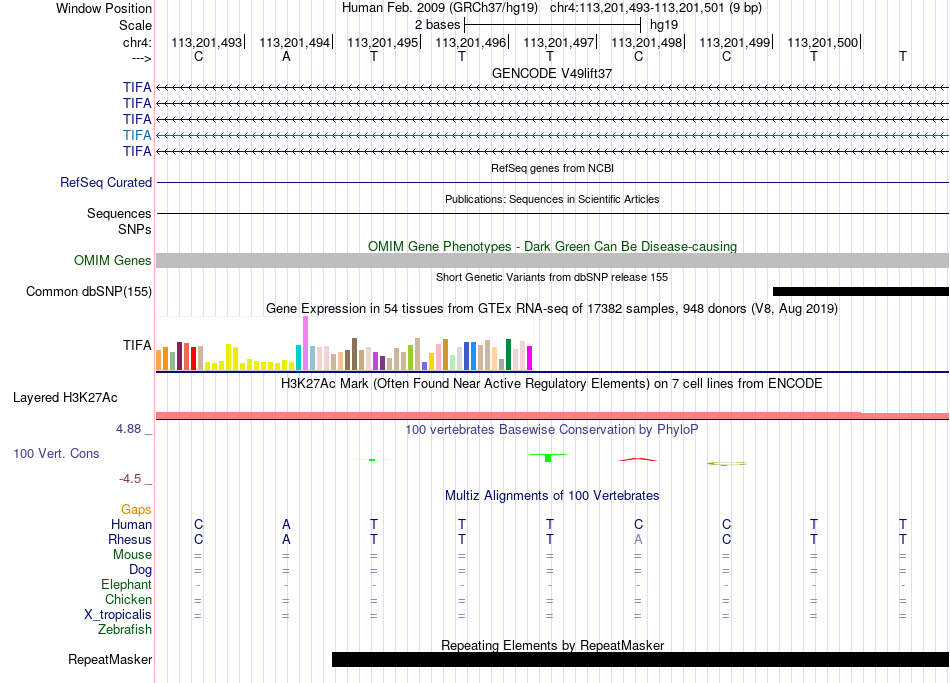Click the Human Feb. 2009 (GRCh37/hg19) heading
950x683 pixels.
click(x=440, y=8)
